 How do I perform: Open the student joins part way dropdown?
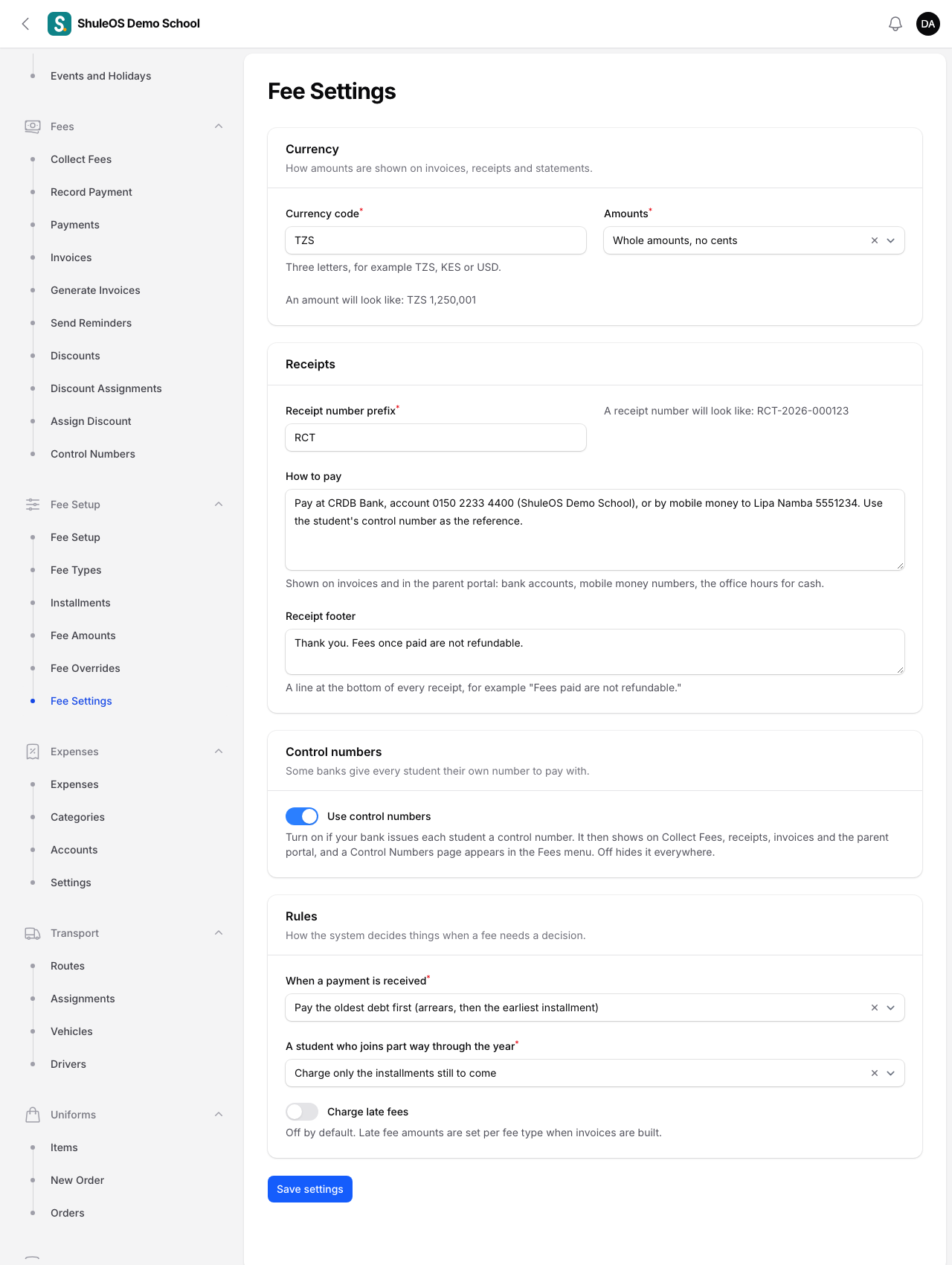click(595, 1073)
